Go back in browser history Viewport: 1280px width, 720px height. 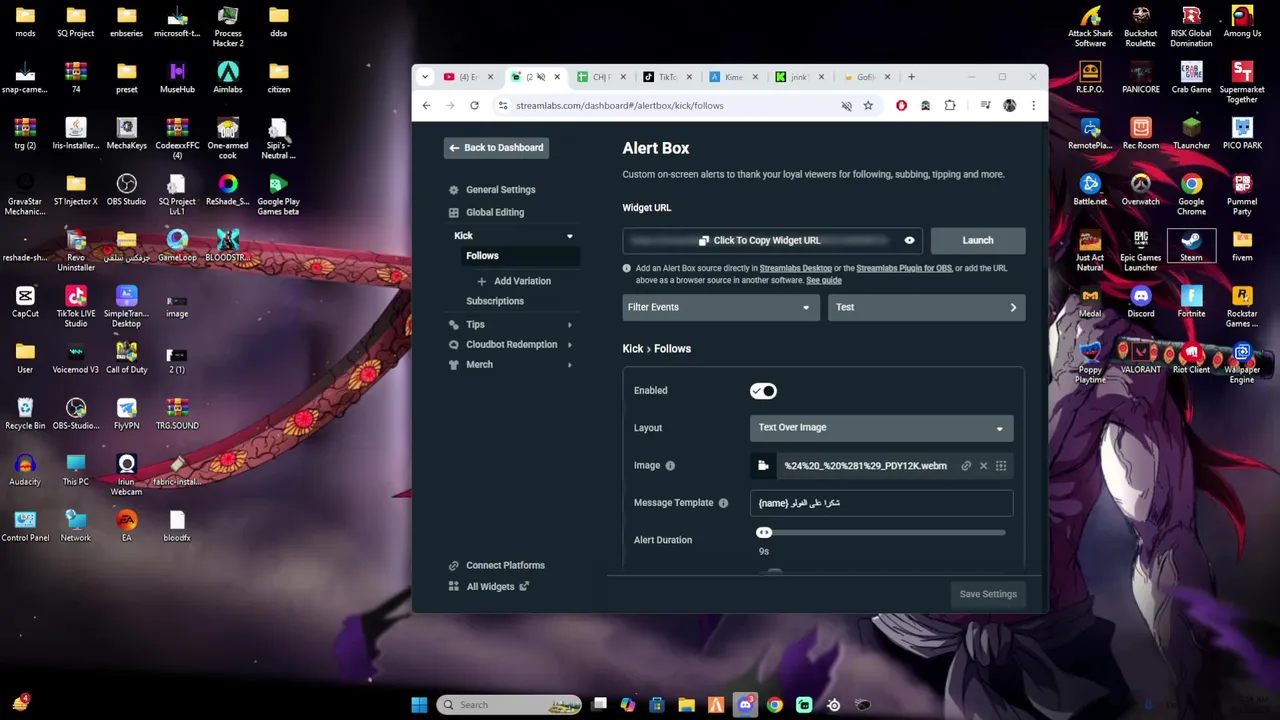tap(427, 105)
